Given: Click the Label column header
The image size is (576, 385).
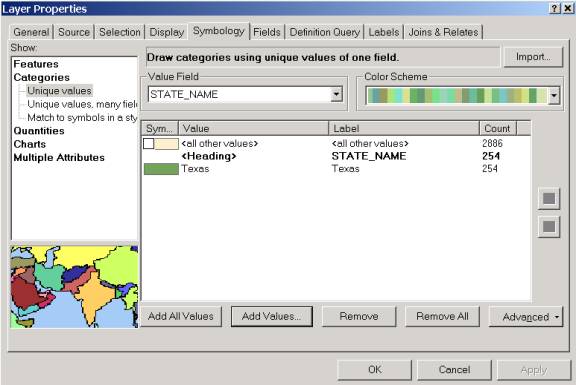Looking at the screenshot, I should [404, 129].
